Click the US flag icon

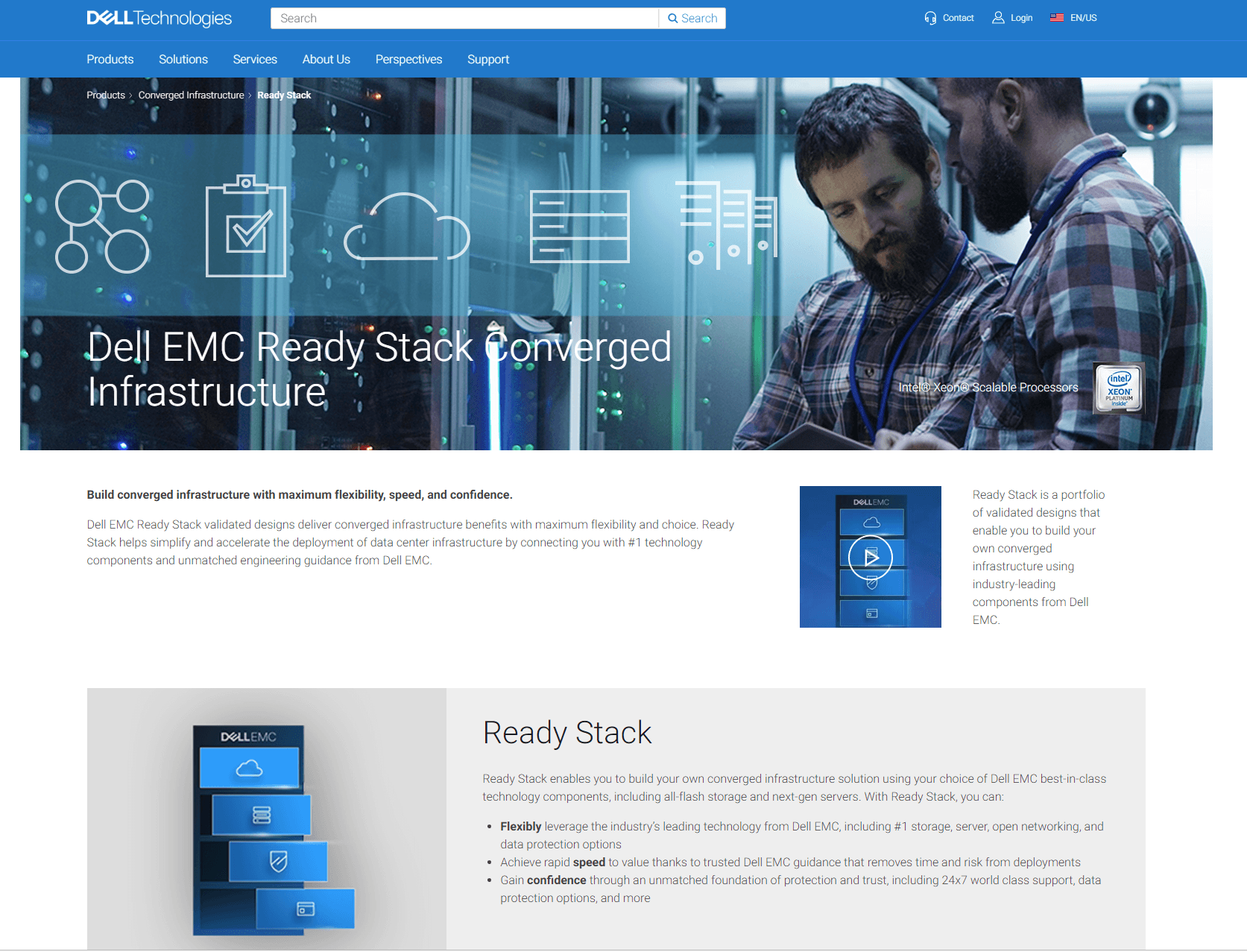pos(1057,18)
